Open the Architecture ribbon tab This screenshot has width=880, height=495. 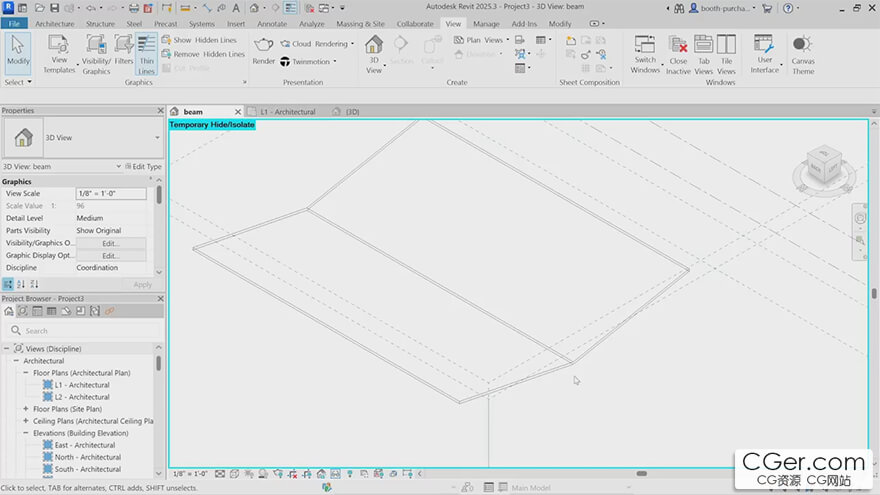tap(54, 23)
